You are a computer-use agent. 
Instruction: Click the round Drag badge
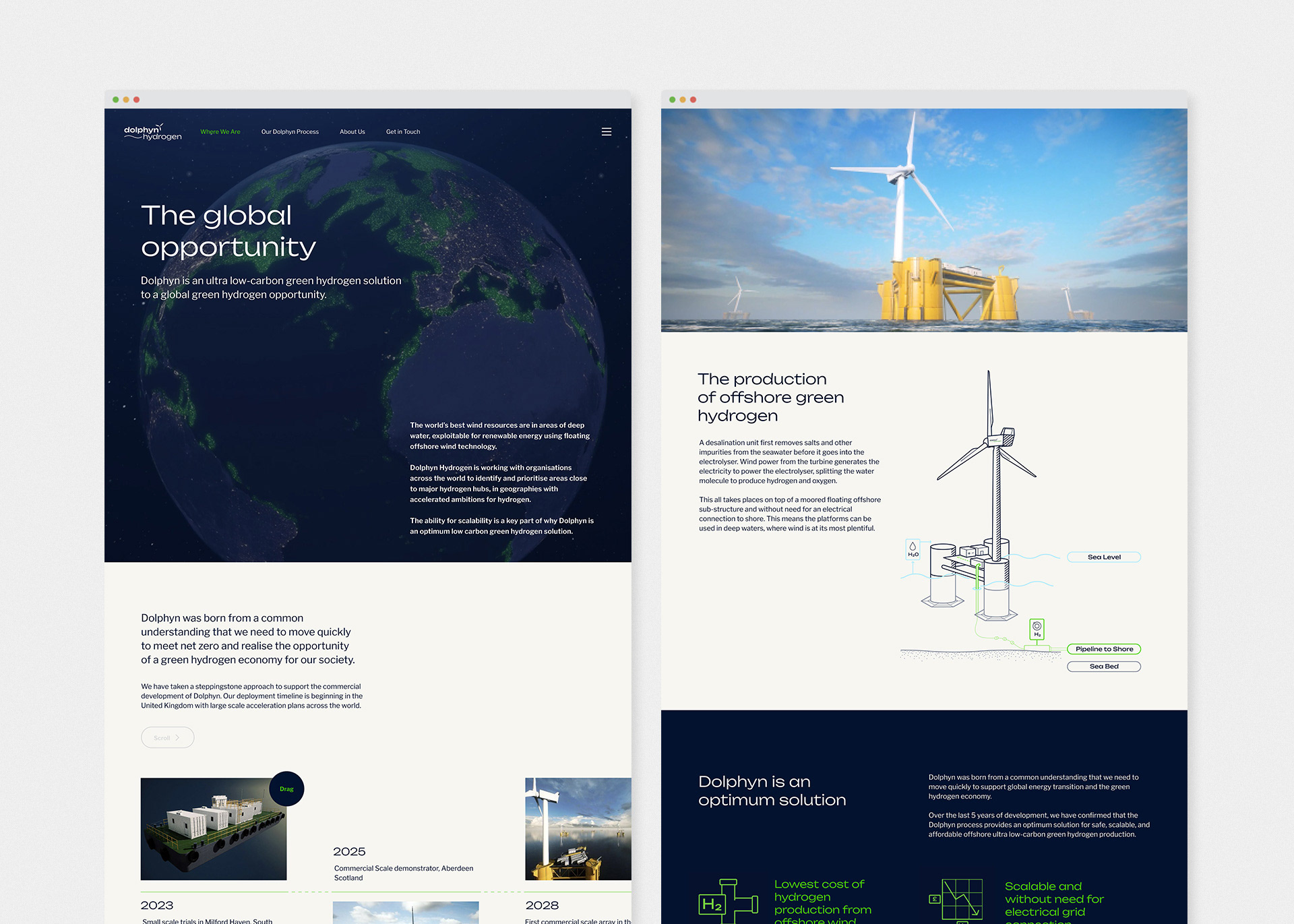tap(286, 789)
